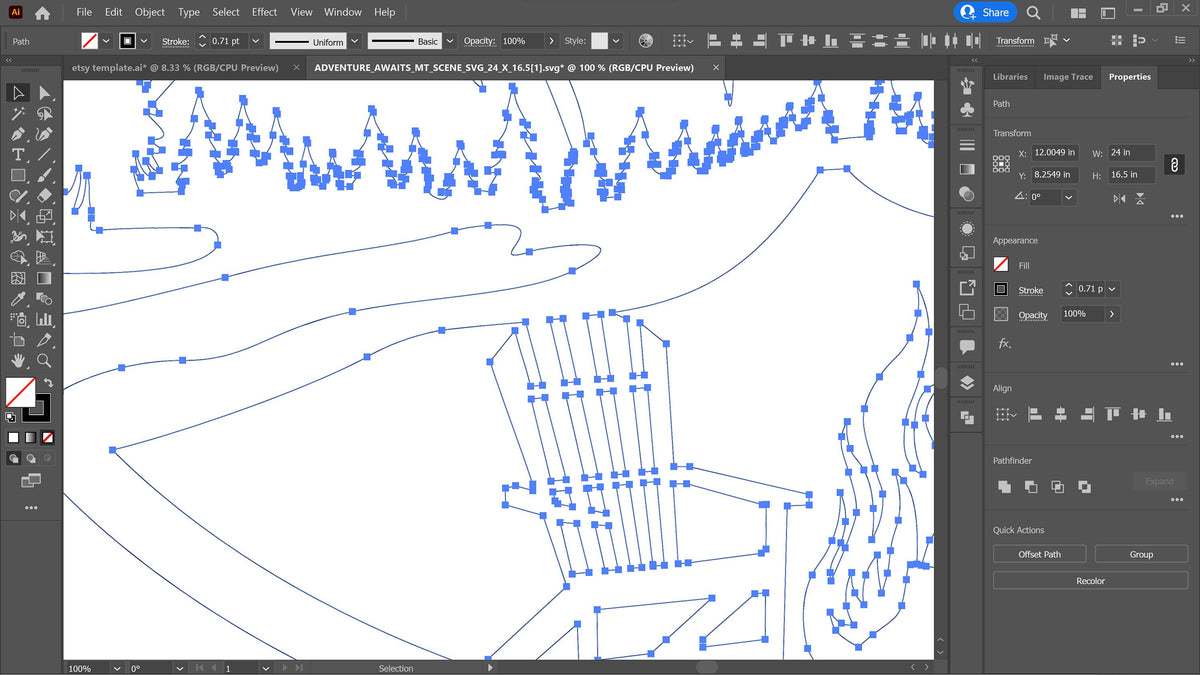Open the rotation angle dropdown in Properties
This screenshot has width=1200, height=675.
tap(1069, 198)
